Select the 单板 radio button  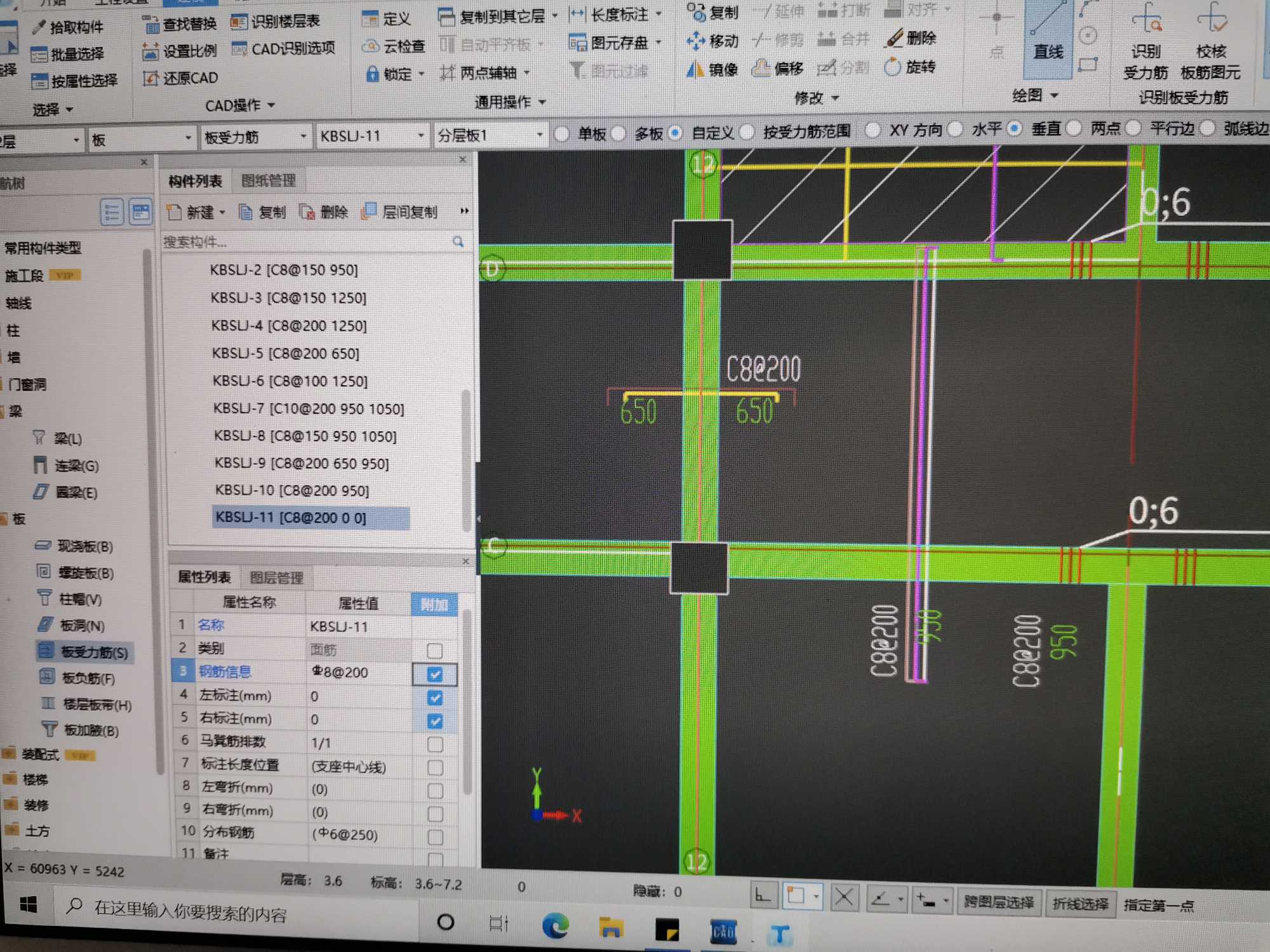pyautogui.click(x=561, y=134)
